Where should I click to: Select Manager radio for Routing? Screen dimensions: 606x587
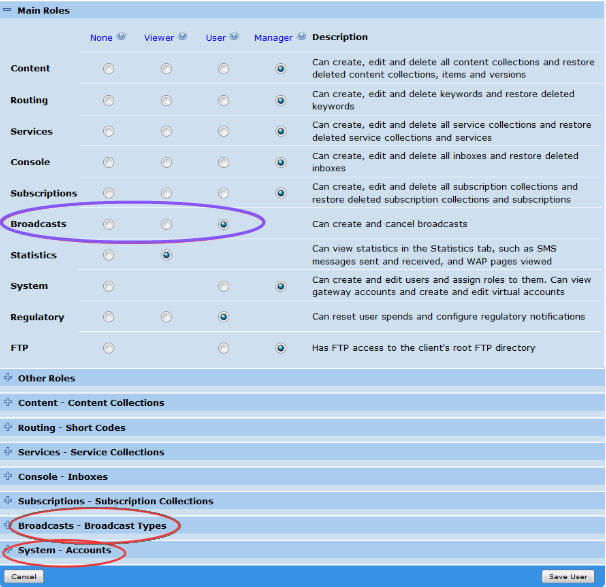point(281,100)
